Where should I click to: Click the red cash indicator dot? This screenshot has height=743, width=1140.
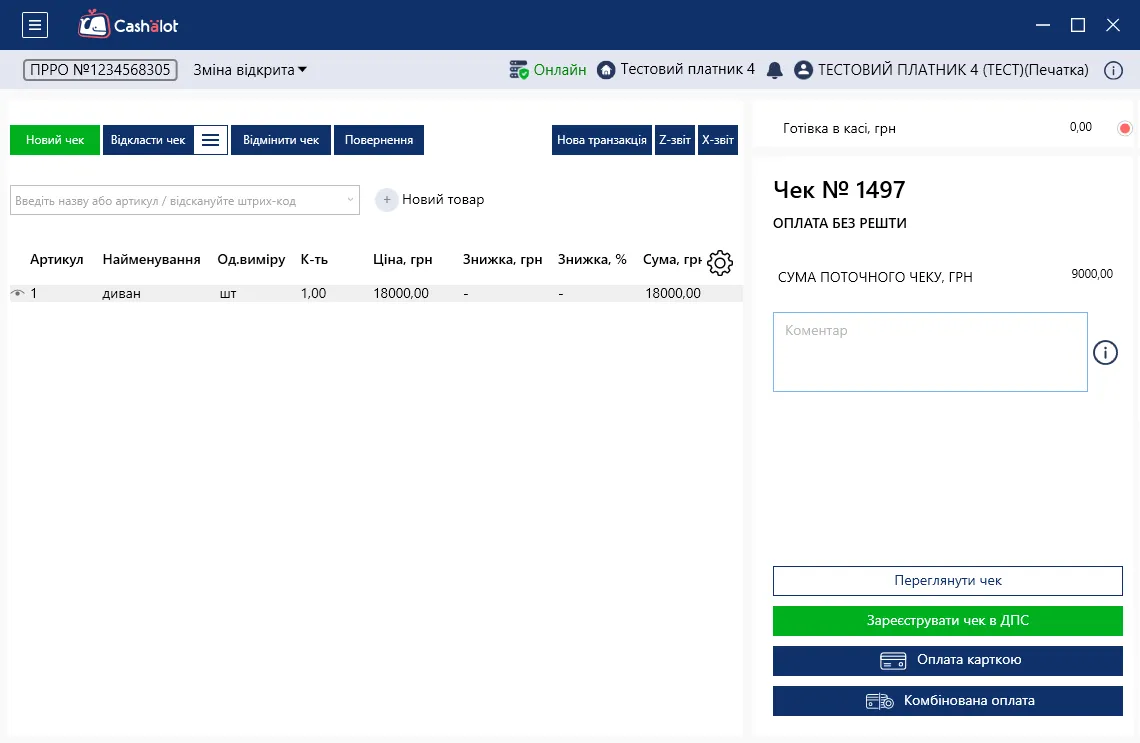pyautogui.click(x=1125, y=129)
